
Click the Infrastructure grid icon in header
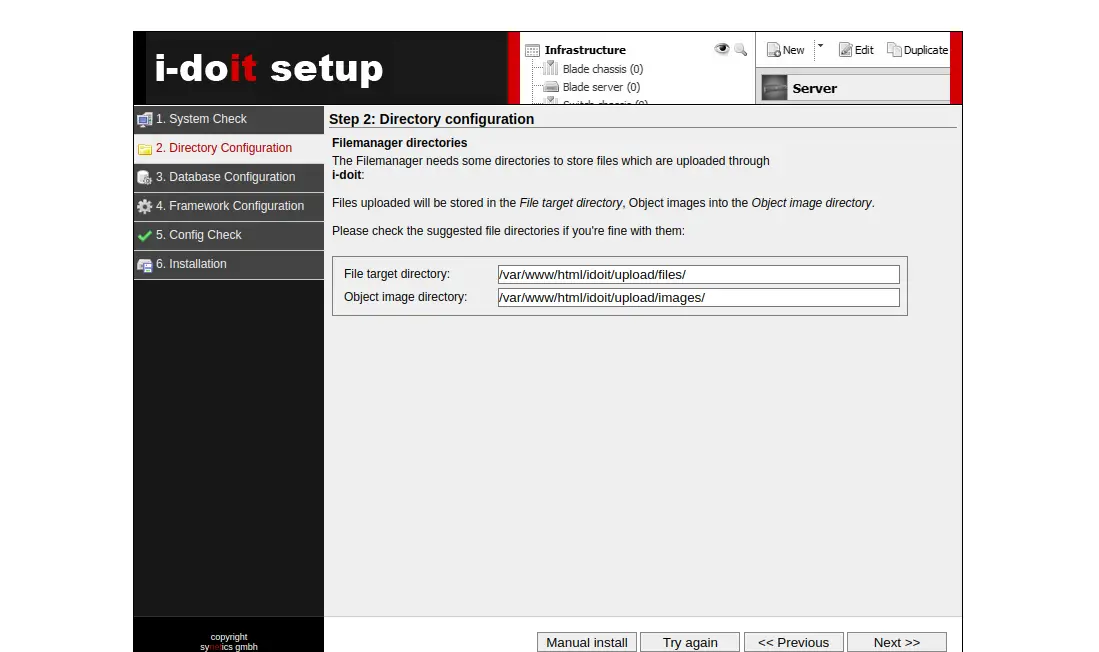533,50
